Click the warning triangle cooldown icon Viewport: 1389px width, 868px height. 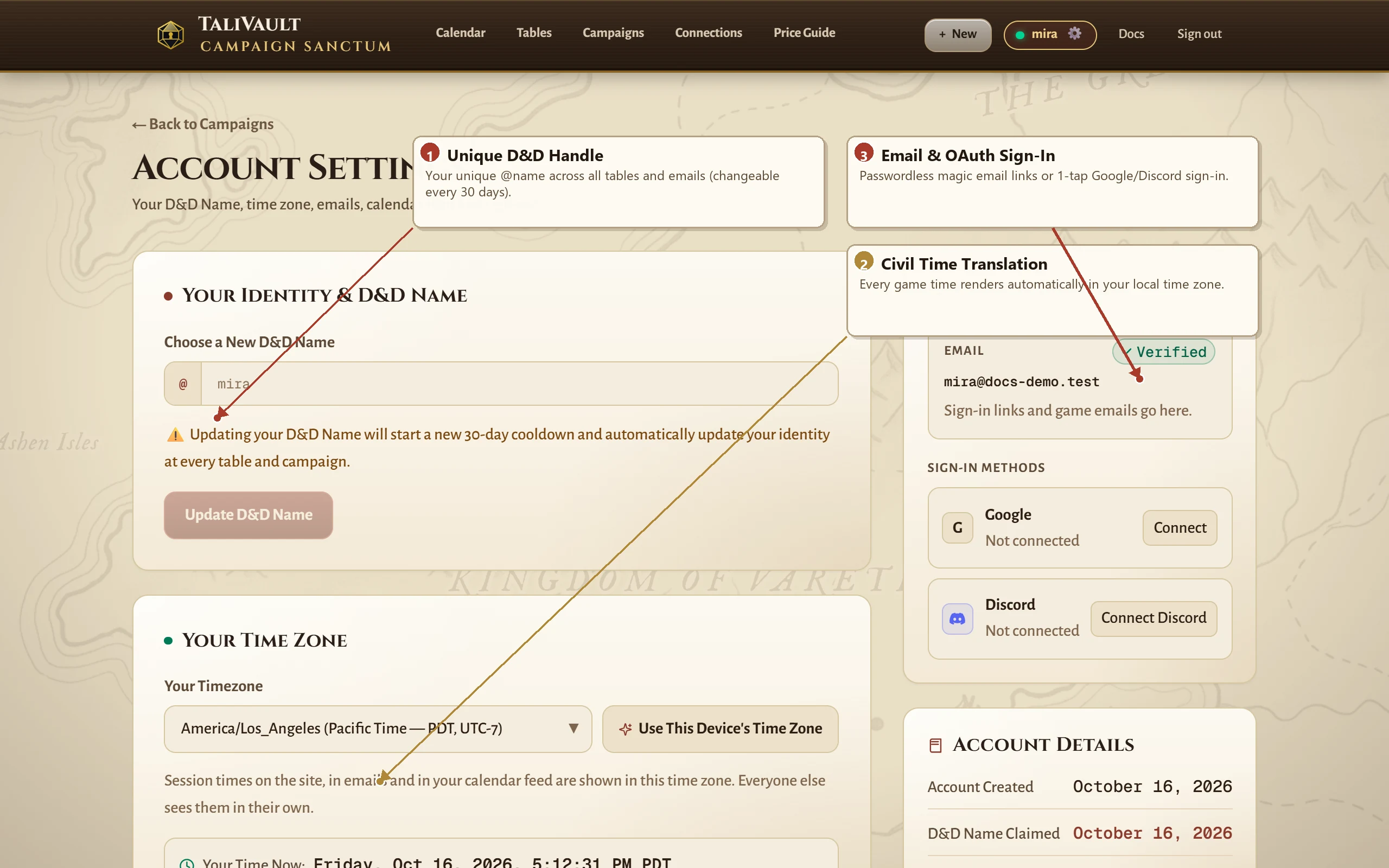click(x=175, y=435)
